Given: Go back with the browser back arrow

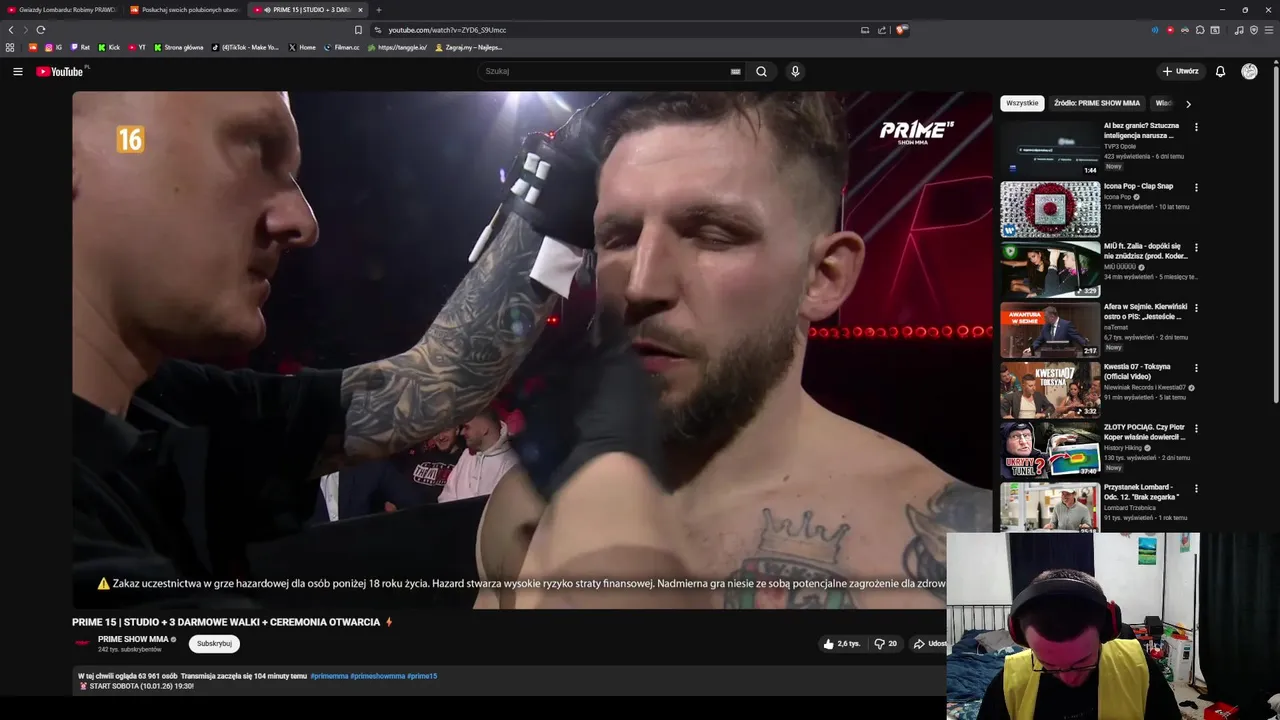Looking at the screenshot, I should [11, 30].
